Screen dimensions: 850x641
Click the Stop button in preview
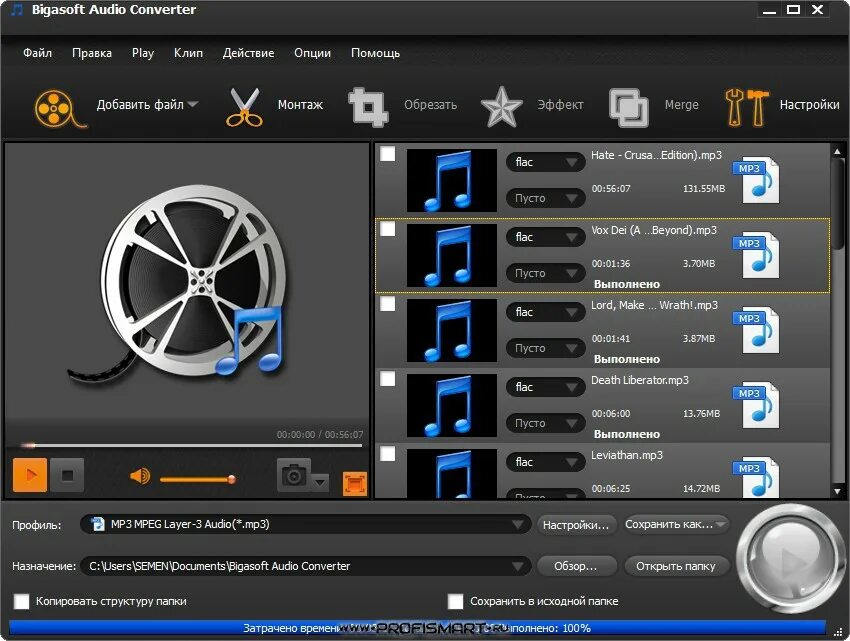67,475
